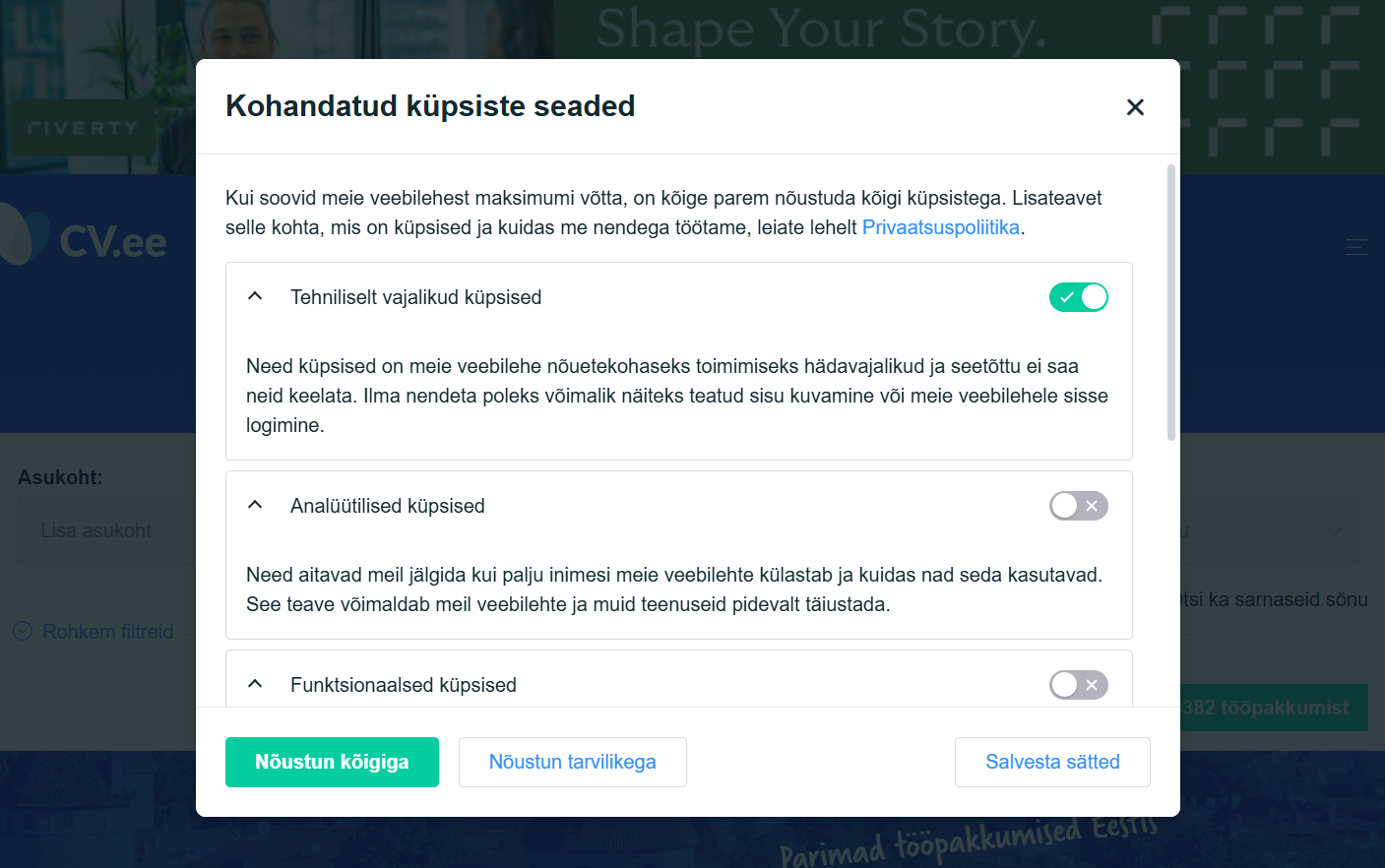Open the hamburger menu on the CV.ee page
The image size is (1385, 868).
pyautogui.click(x=1357, y=247)
